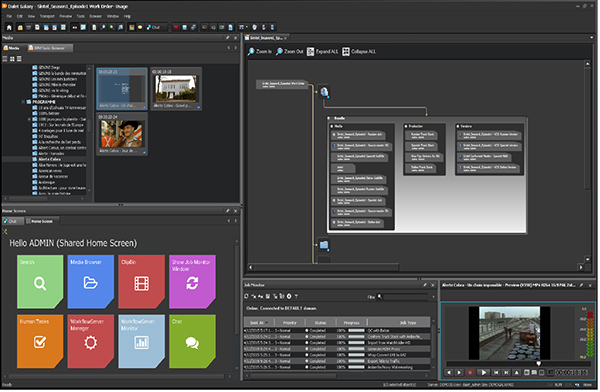Click the refresh icon in Job Monitor toolbar

coord(246,296)
